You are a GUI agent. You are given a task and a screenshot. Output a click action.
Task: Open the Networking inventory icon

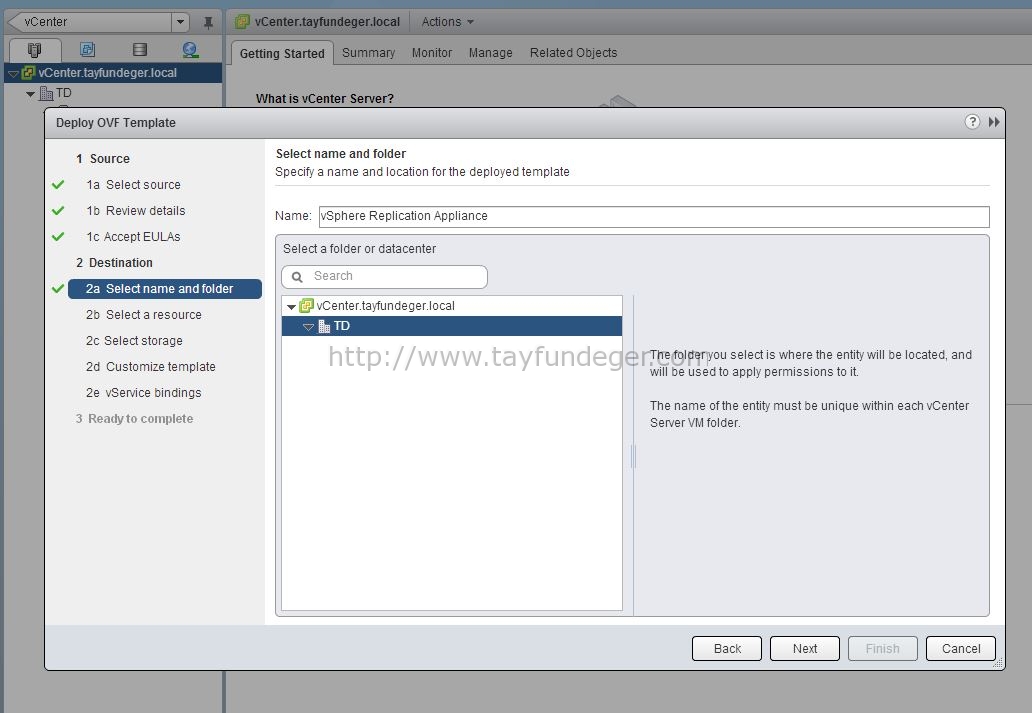pos(190,49)
